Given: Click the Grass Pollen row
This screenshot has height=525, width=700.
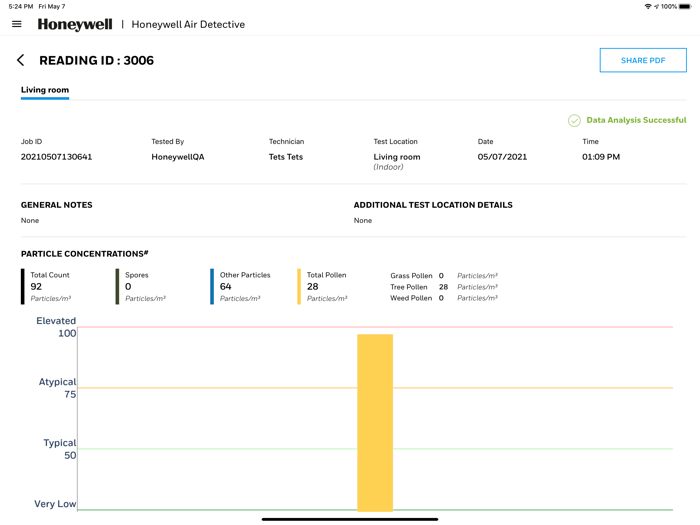Looking at the screenshot, I should [444, 276].
